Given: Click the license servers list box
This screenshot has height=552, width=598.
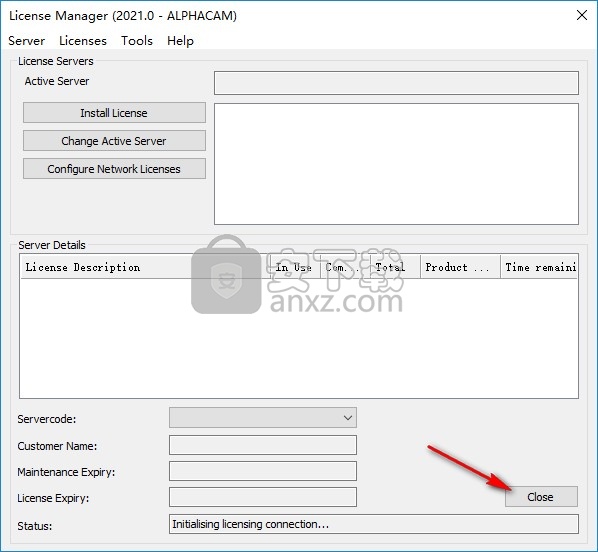Looking at the screenshot, I should 396,164.
